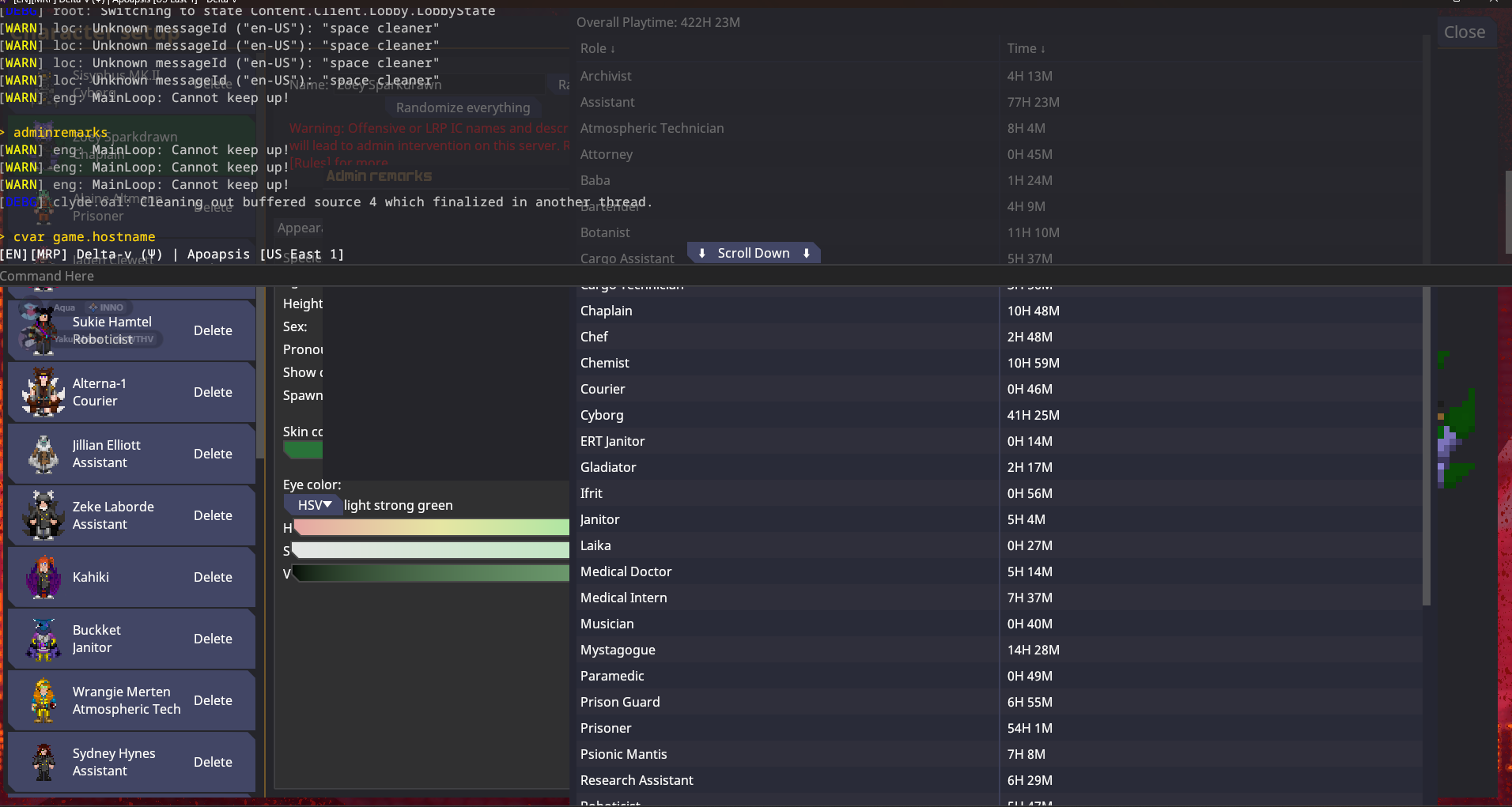Adjust the V value slider
The image size is (1512, 807).
431,573
